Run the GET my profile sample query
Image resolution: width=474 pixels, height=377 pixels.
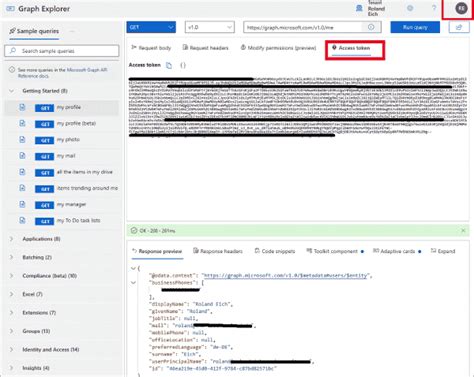pos(61,107)
